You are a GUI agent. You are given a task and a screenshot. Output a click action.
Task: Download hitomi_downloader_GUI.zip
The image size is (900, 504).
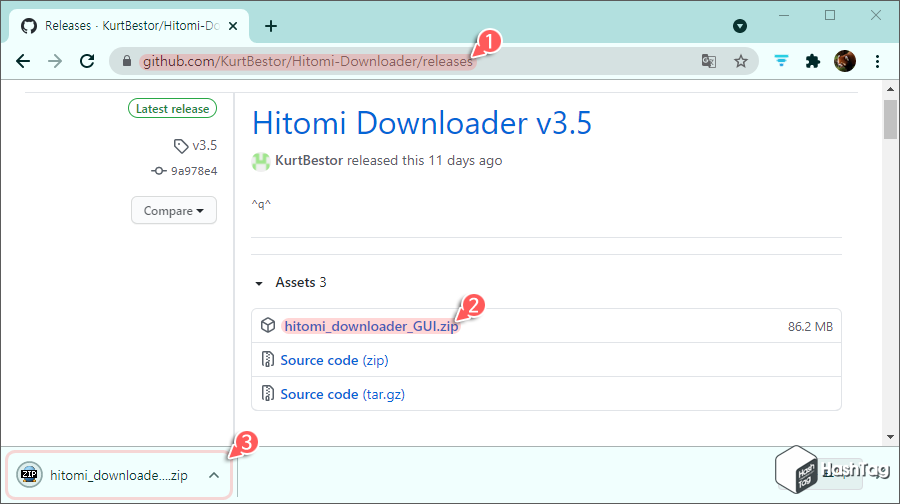click(x=371, y=326)
